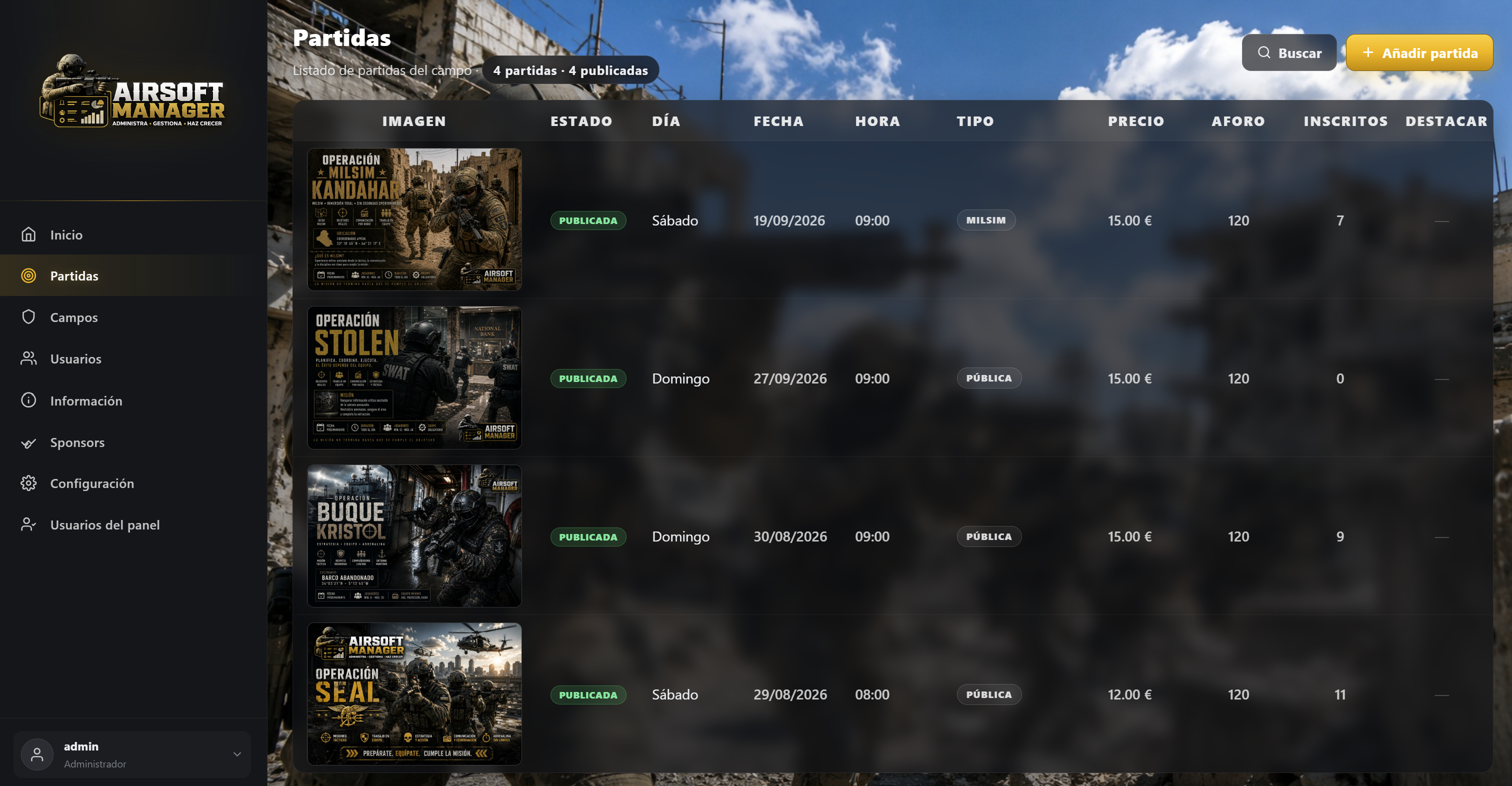
Task: Click the PRECIO column header
Action: pos(1136,121)
